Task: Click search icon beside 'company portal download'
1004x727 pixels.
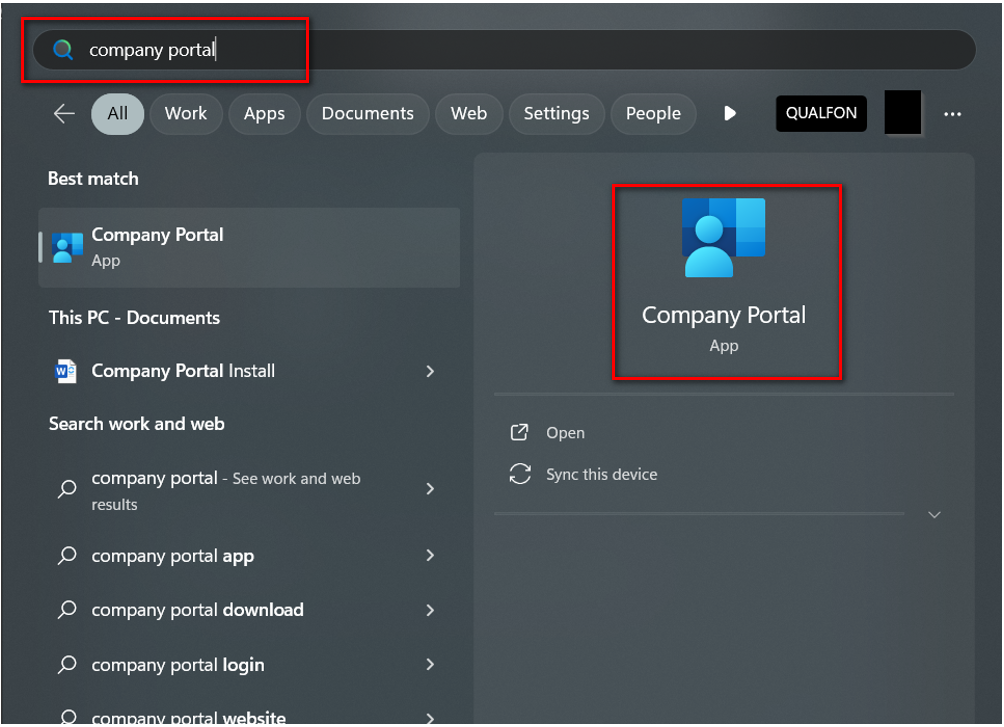Action: (67, 609)
